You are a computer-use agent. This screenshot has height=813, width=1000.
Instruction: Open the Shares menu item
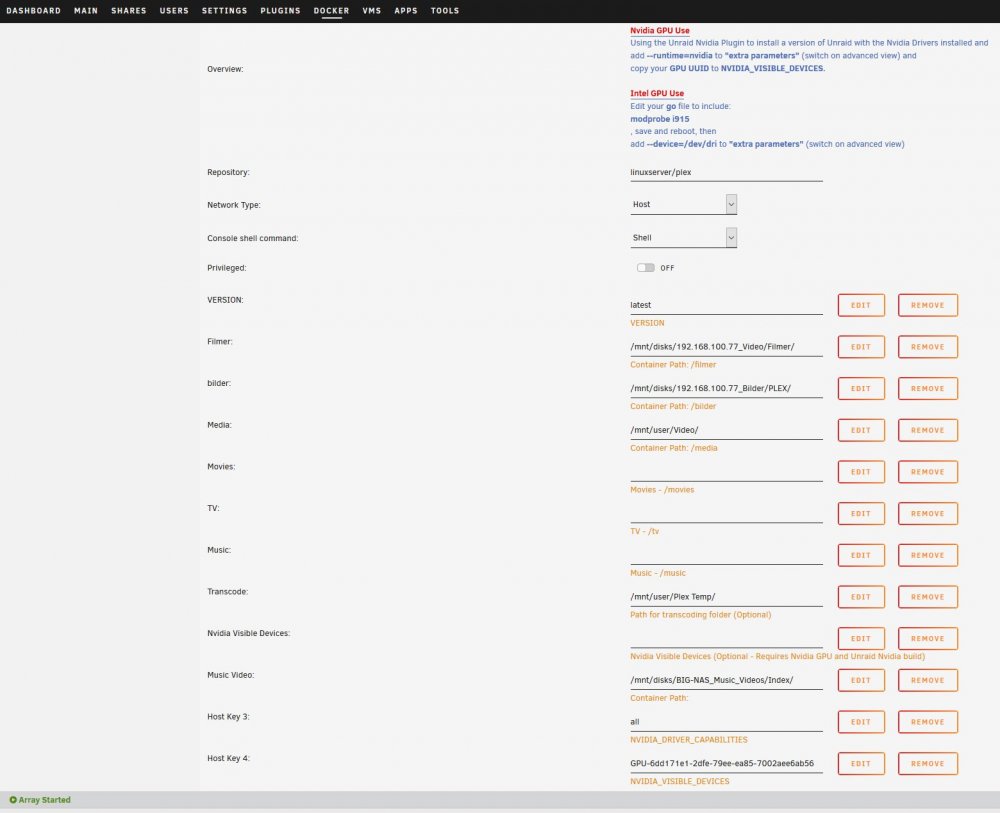pos(129,11)
